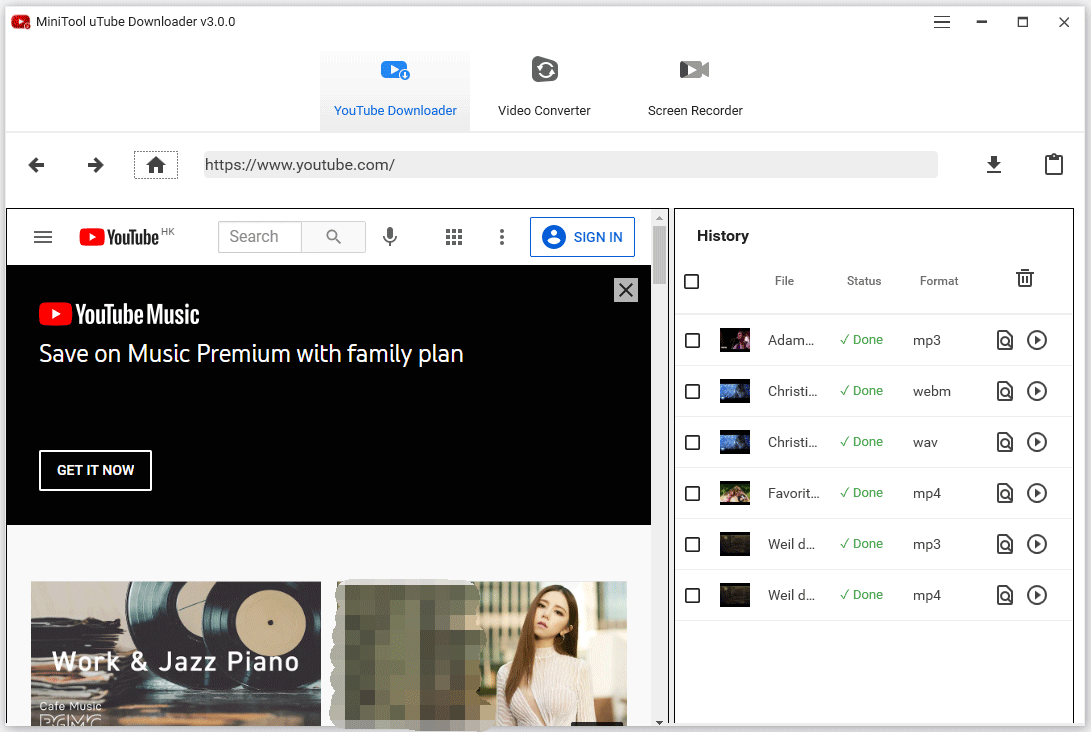Navigate to file for Adam mp3

[x=1005, y=340]
